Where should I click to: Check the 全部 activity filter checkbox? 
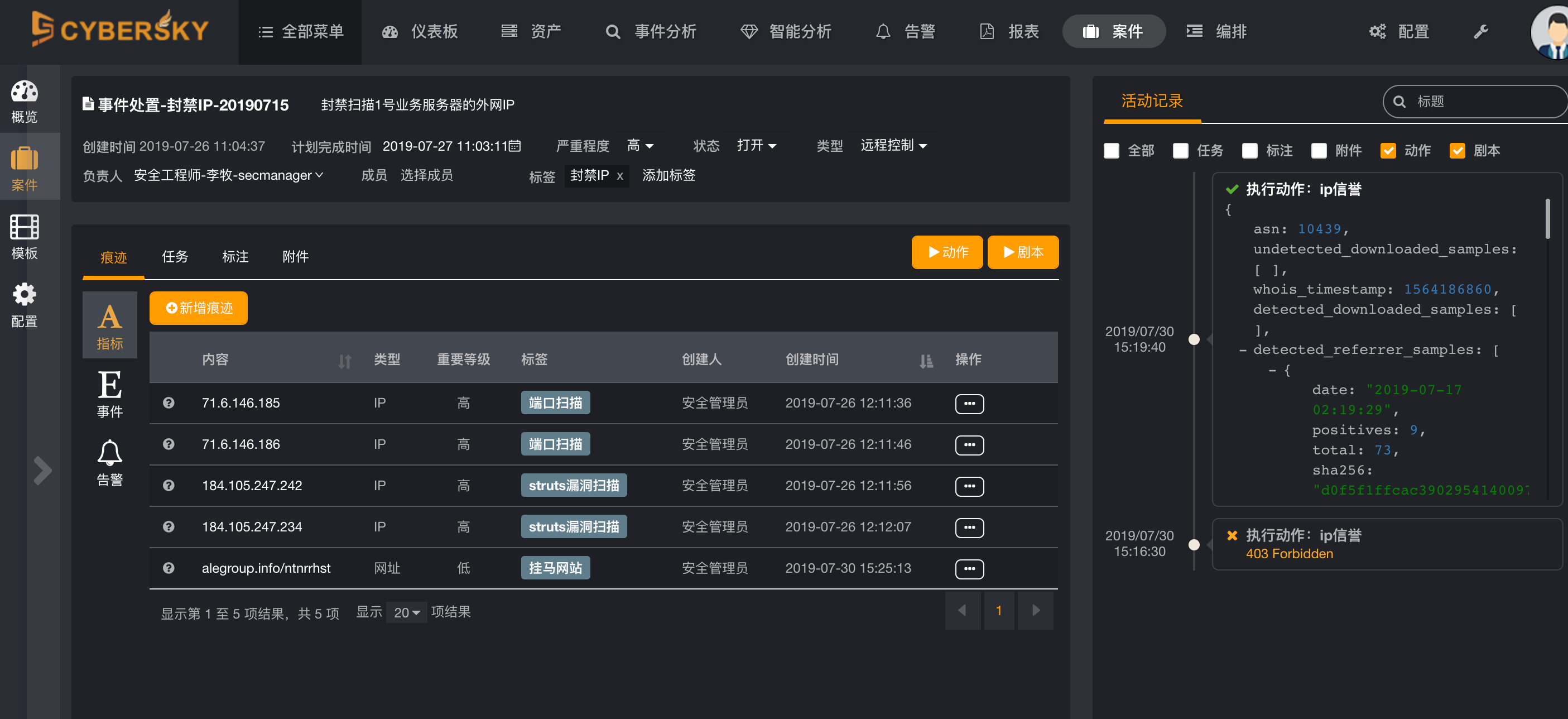click(x=1112, y=150)
